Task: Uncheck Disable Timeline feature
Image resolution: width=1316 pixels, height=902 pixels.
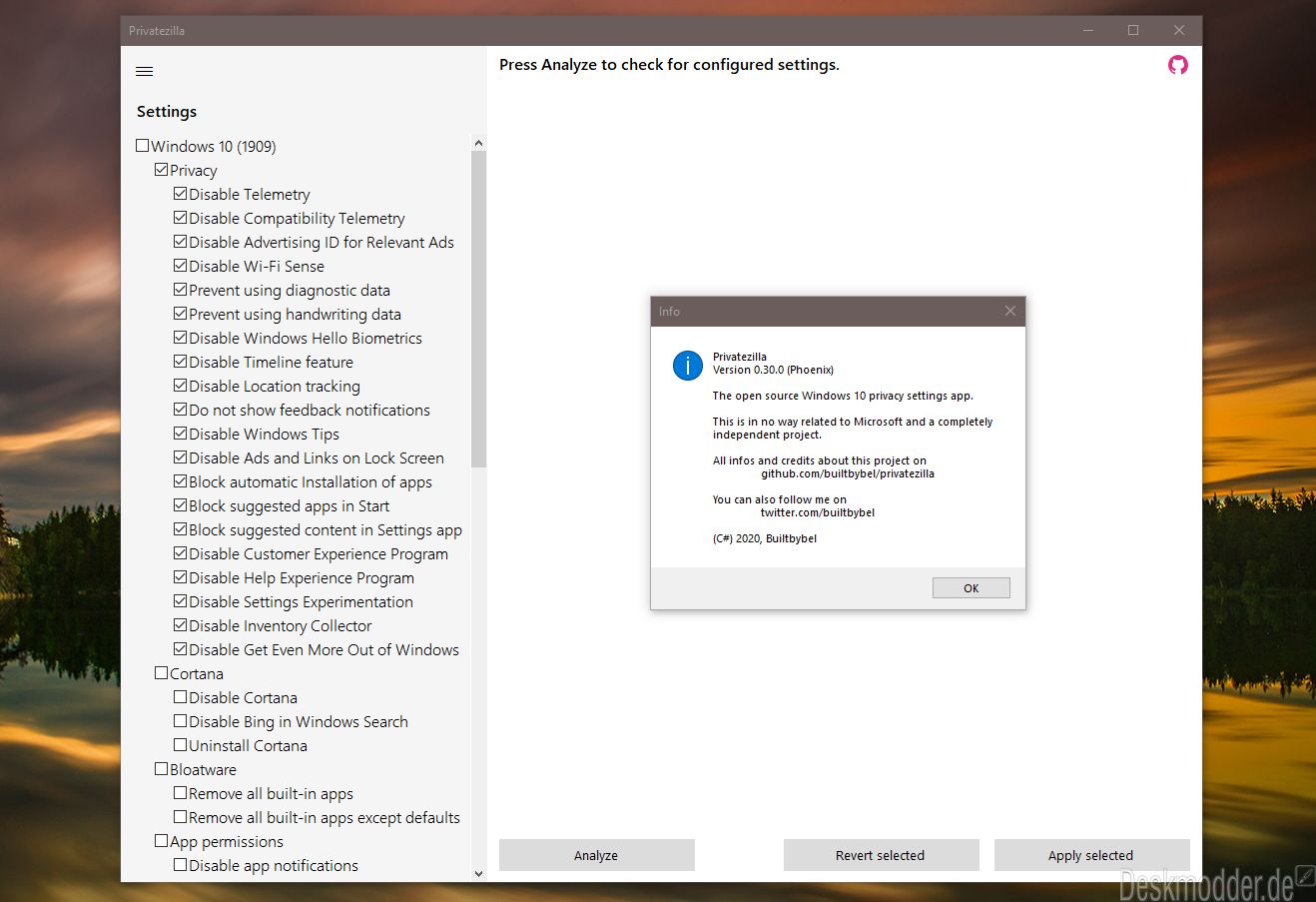Action: click(x=181, y=362)
